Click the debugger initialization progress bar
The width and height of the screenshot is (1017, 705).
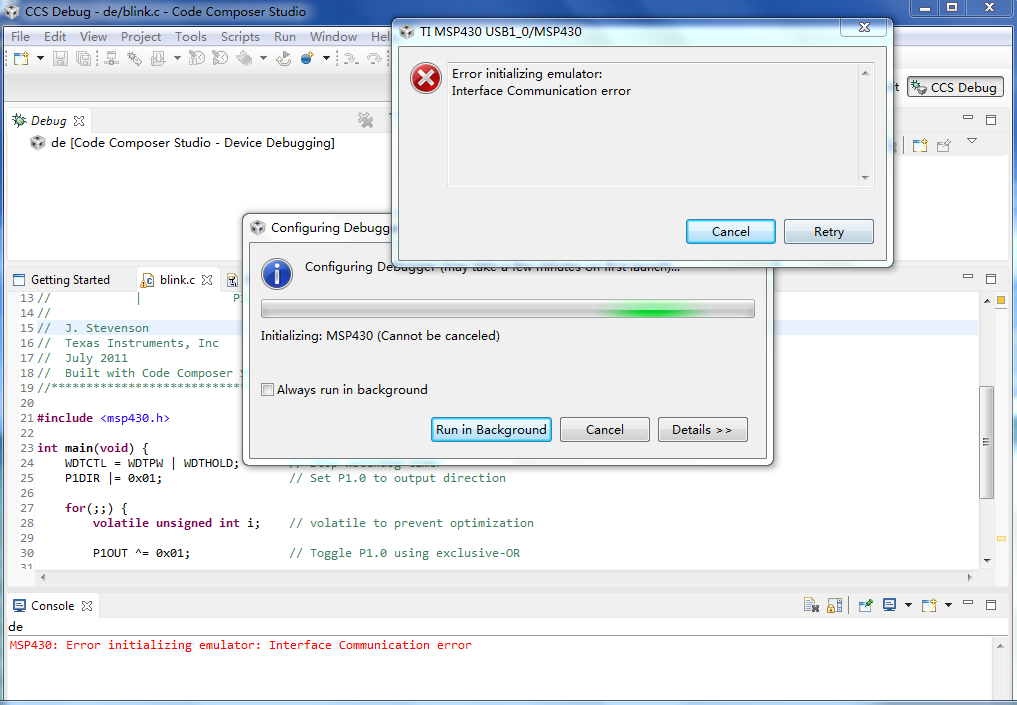click(x=508, y=309)
